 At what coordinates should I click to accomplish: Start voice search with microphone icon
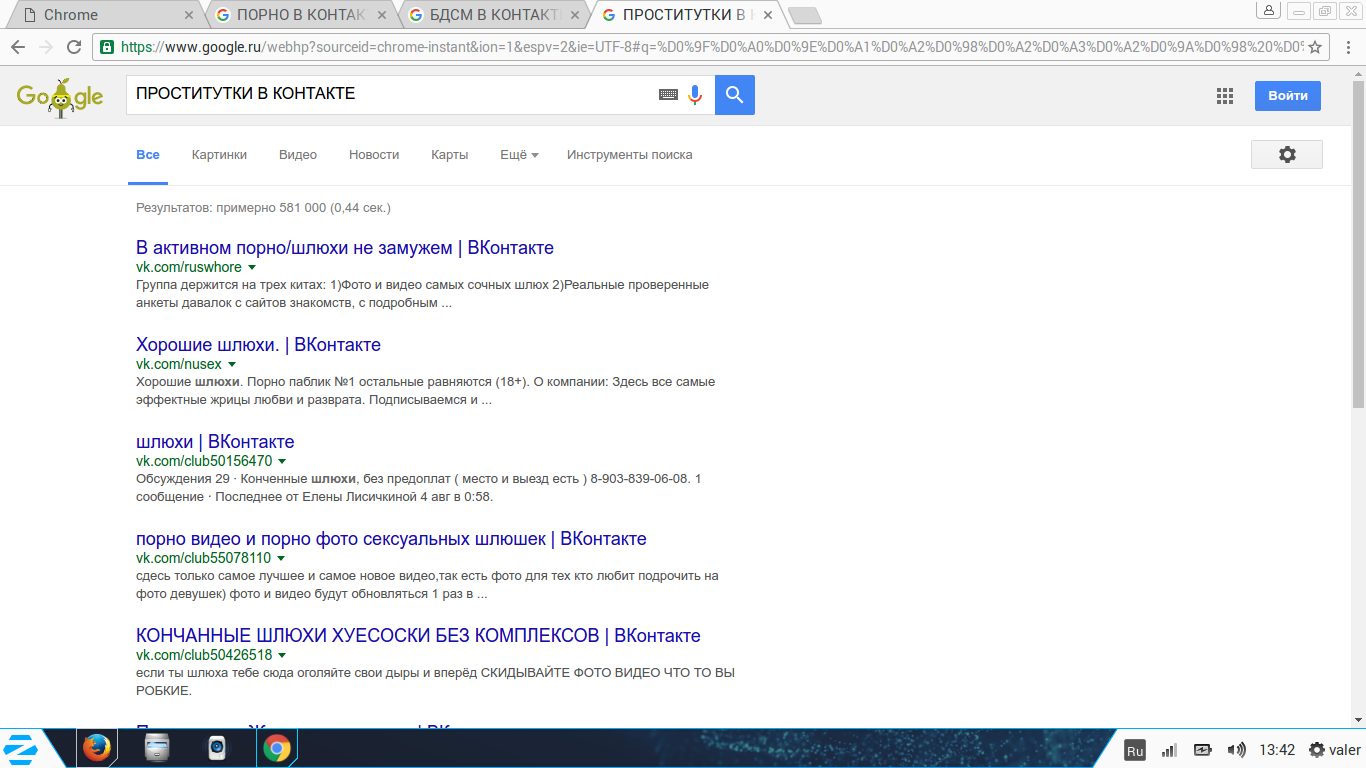click(x=695, y=95)
